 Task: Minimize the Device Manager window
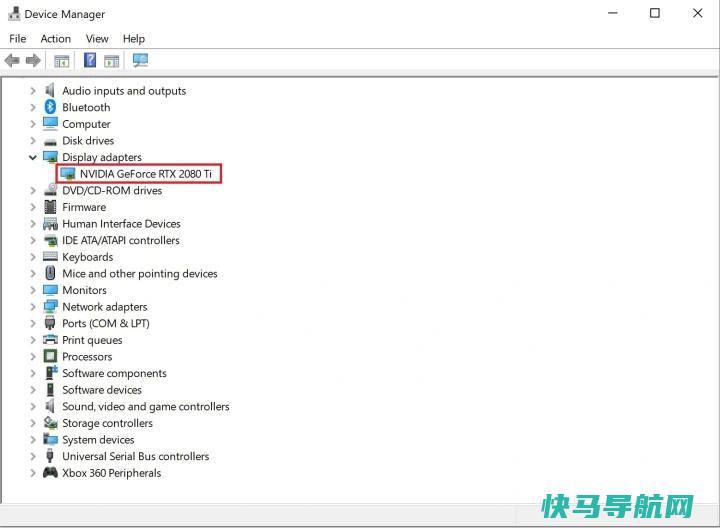coord(613,13)
